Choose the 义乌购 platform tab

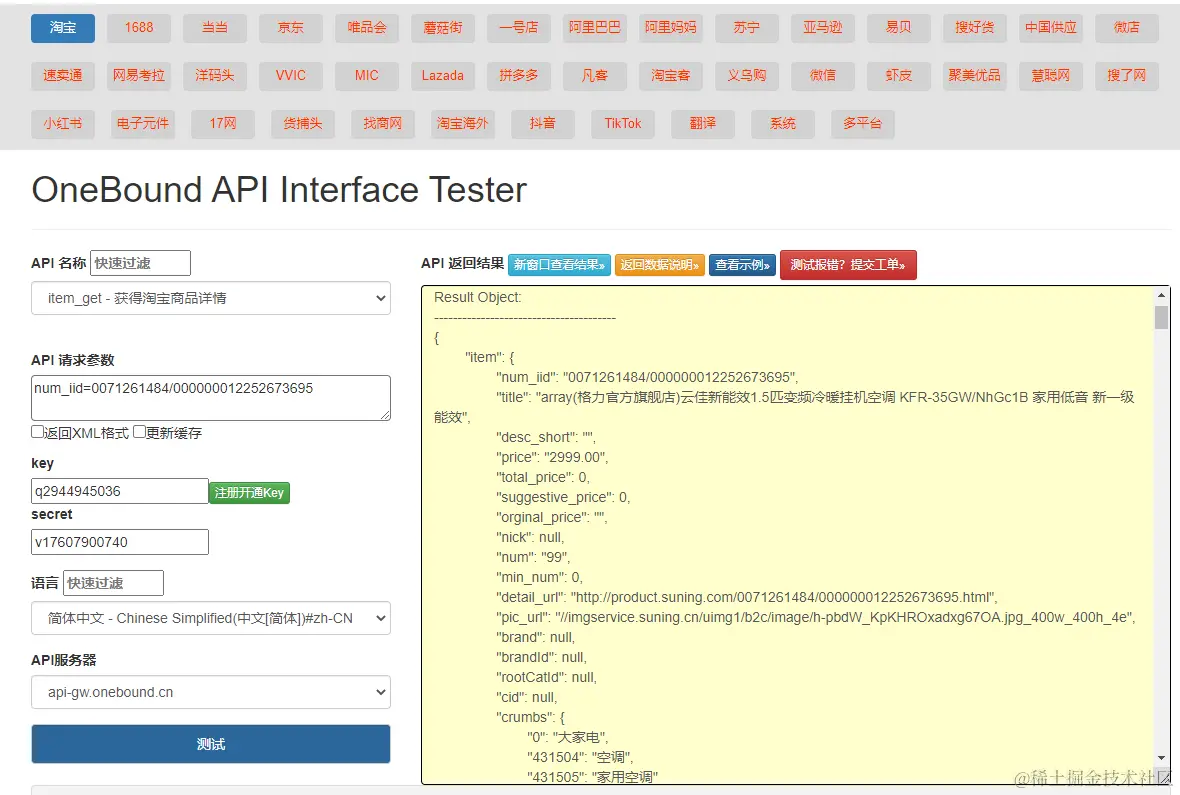click(747, 76)
